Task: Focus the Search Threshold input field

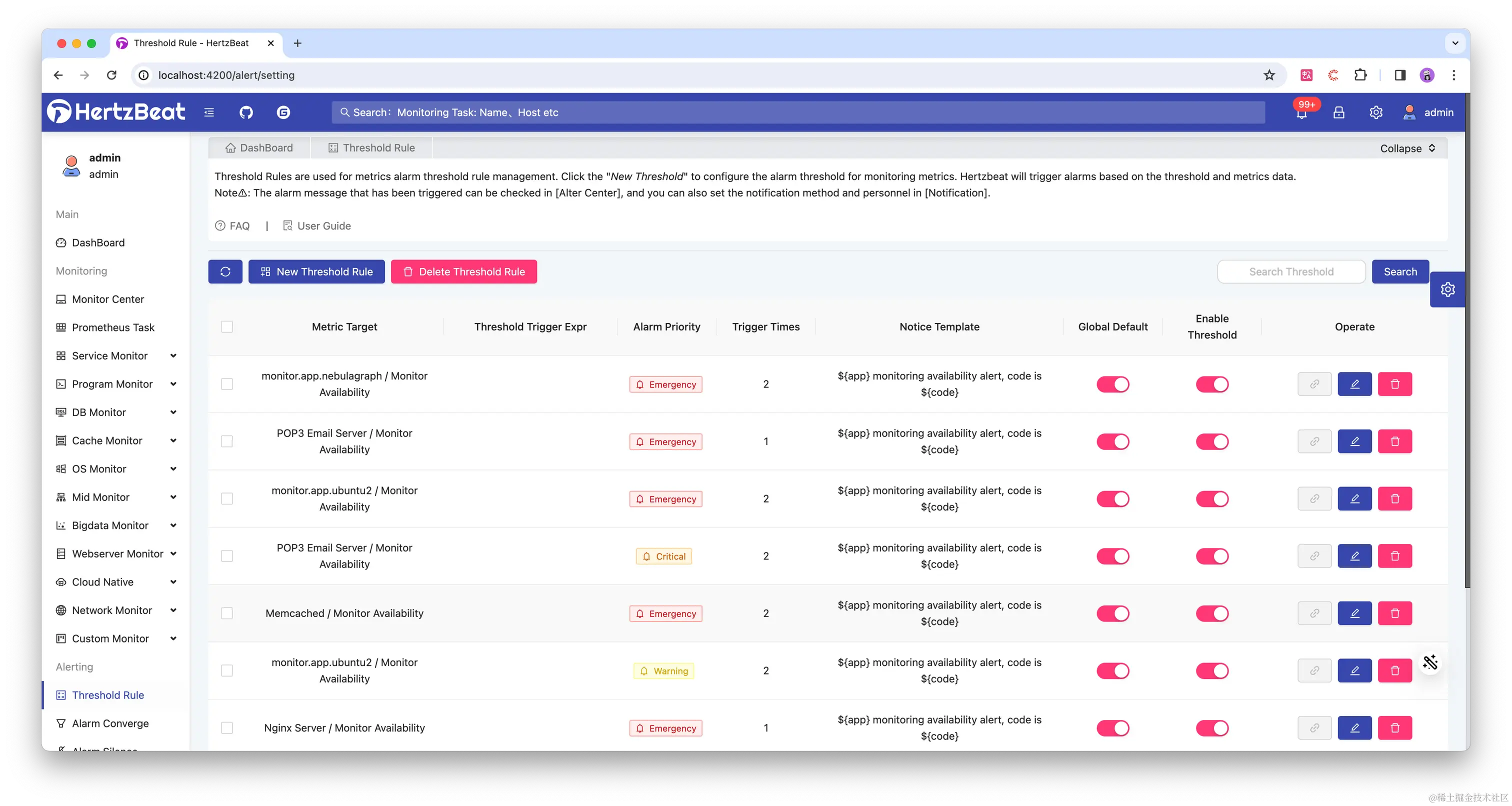Action: point(1290,272)
